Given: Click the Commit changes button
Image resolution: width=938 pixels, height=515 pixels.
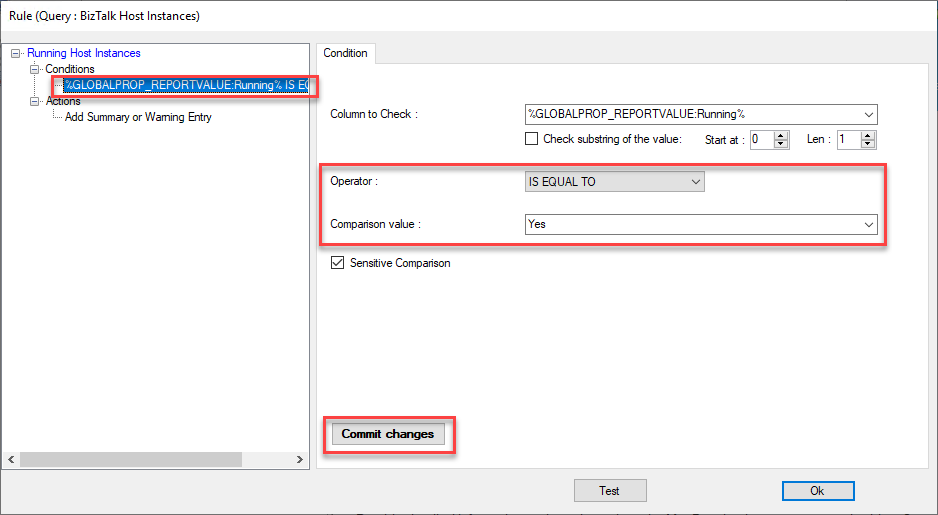Looking at the screenshot, I should click(388, 434).
